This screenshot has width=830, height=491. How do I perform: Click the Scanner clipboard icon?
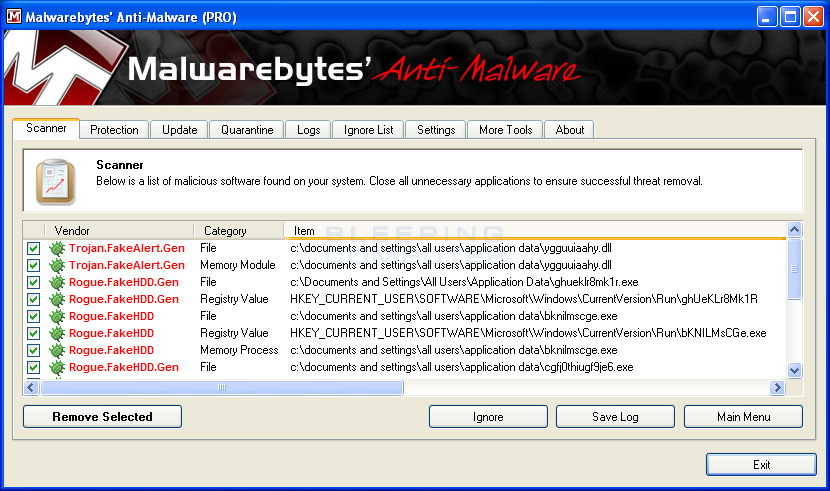coord(55,182)
